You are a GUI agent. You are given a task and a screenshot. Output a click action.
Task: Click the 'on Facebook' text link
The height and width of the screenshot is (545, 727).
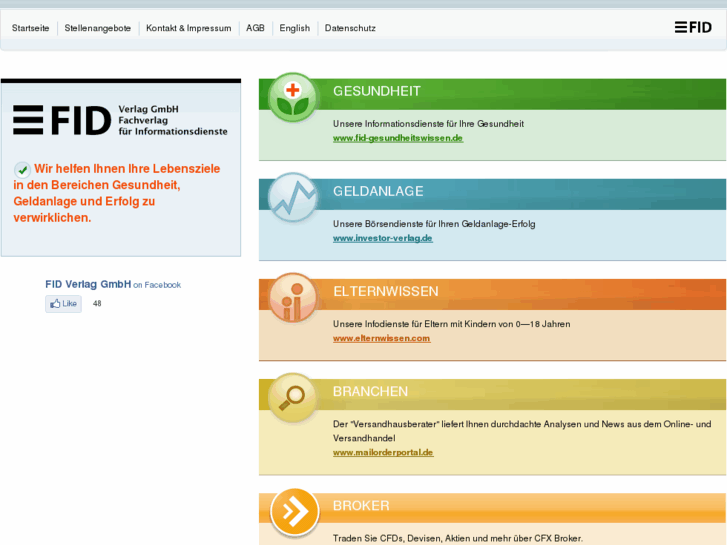pos(157,285)
